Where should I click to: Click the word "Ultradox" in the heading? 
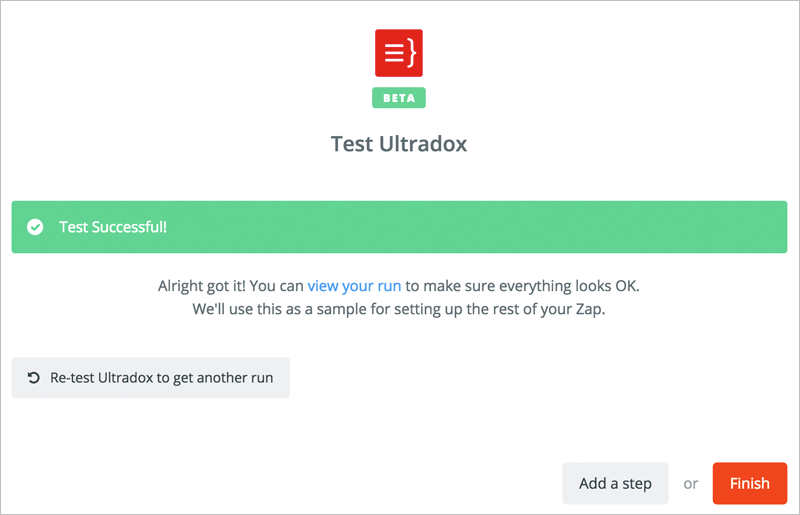click(423, 144)
